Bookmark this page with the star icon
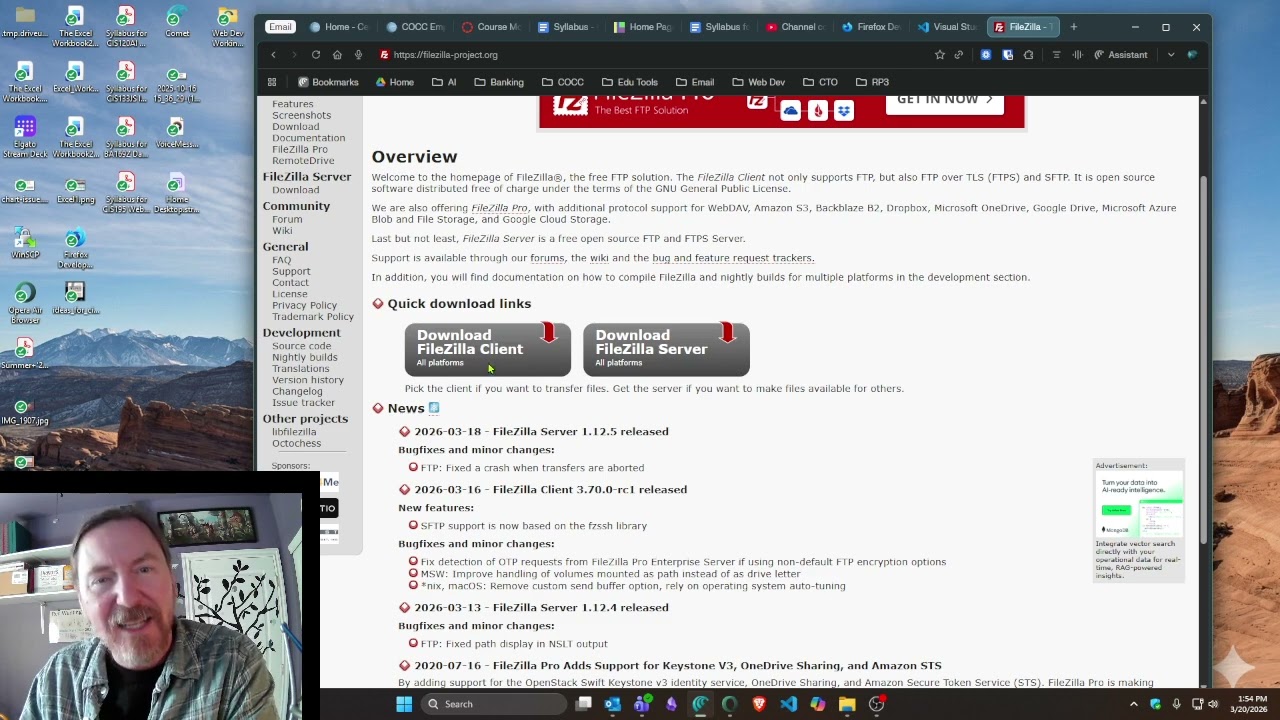This screenshot has height=720, width=1280. (x=939, y=55)
